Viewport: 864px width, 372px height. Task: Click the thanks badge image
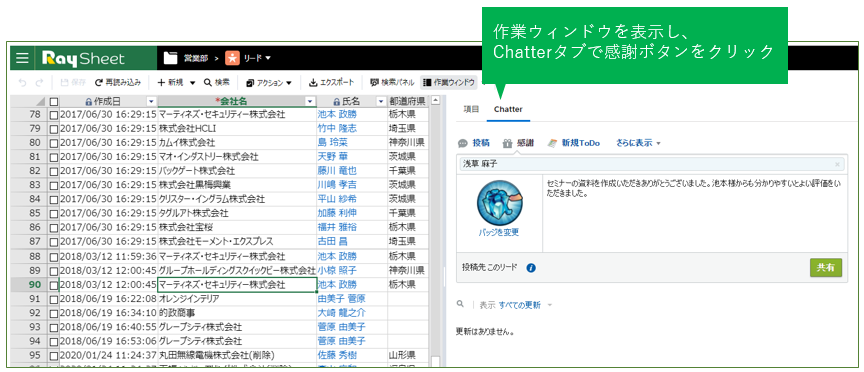[x=499, y=202]
